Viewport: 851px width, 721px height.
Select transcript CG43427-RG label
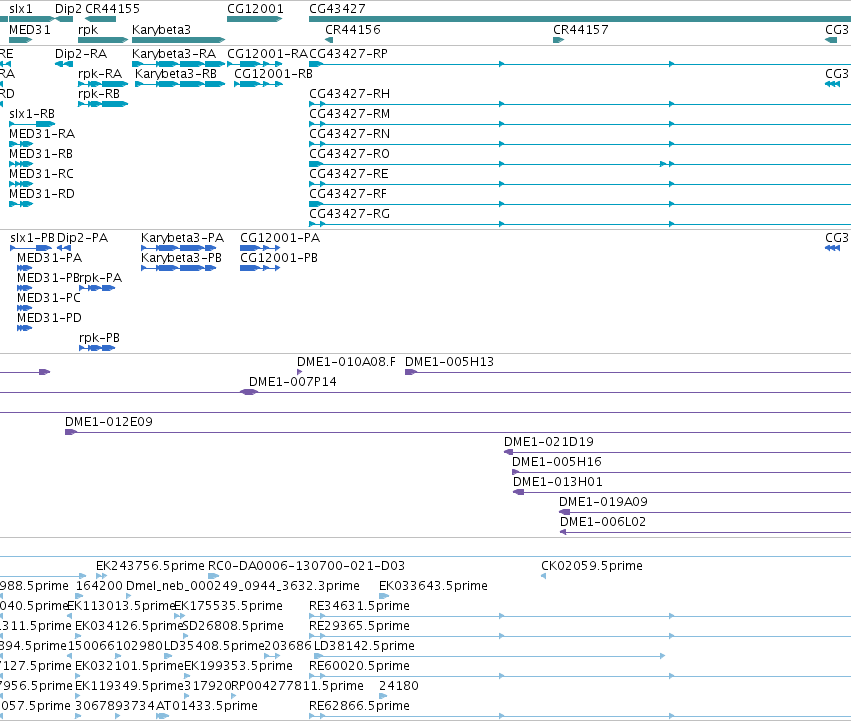pos(350,214)
